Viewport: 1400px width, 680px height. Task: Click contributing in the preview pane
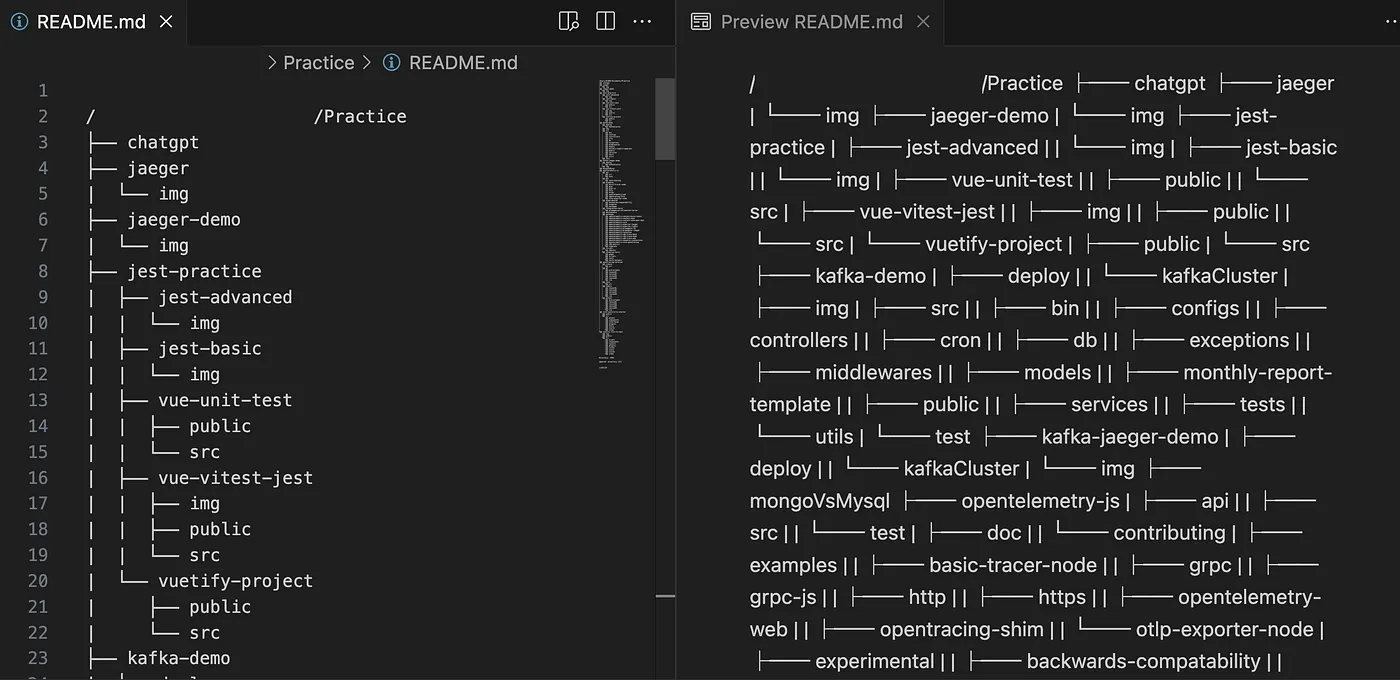tap(1170, 532)
